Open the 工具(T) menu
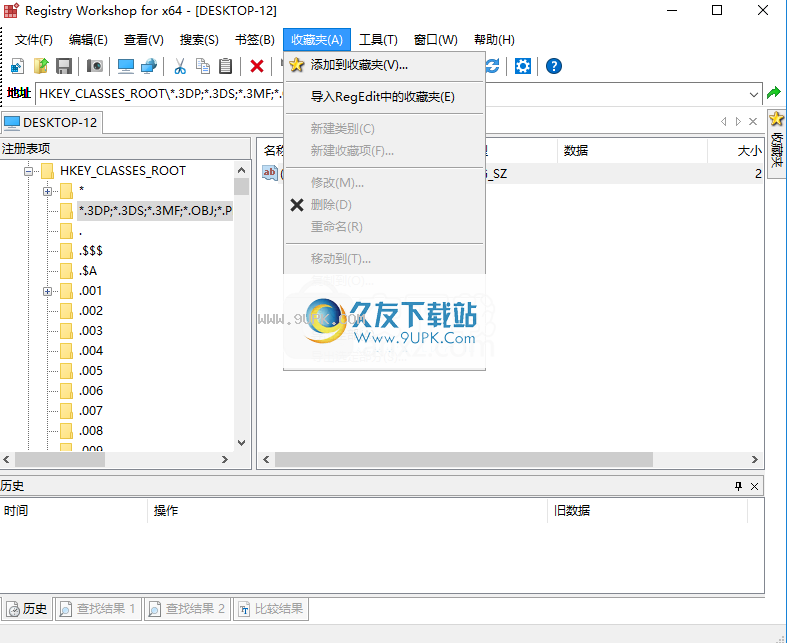This screenshot has height=643, width=788. (378, 40)
